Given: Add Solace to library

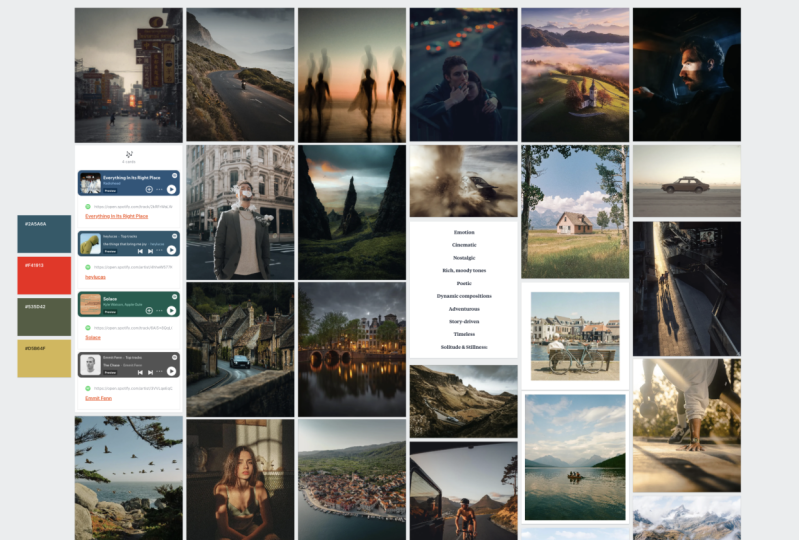Looking at the screenshot, I should (x=149, y=311).
